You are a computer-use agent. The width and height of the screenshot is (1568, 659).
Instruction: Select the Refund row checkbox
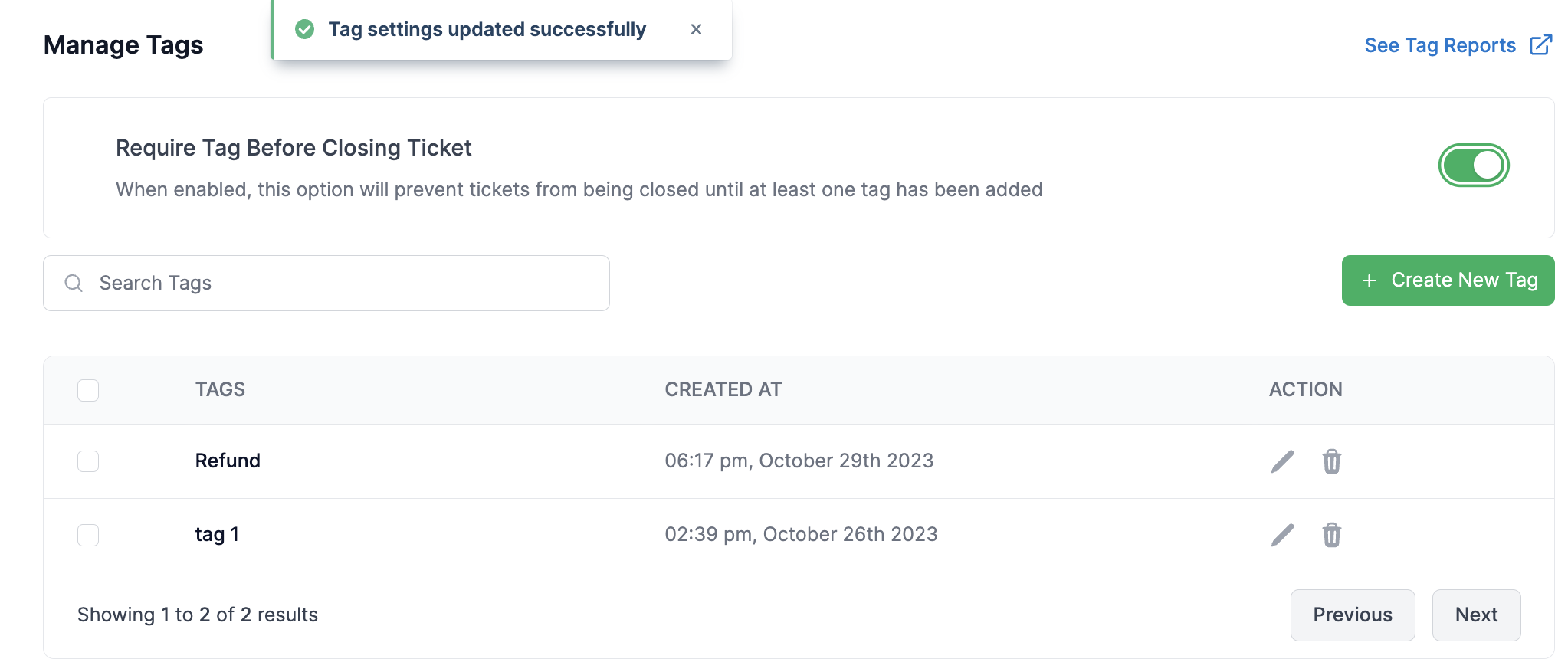click(88, 461)
